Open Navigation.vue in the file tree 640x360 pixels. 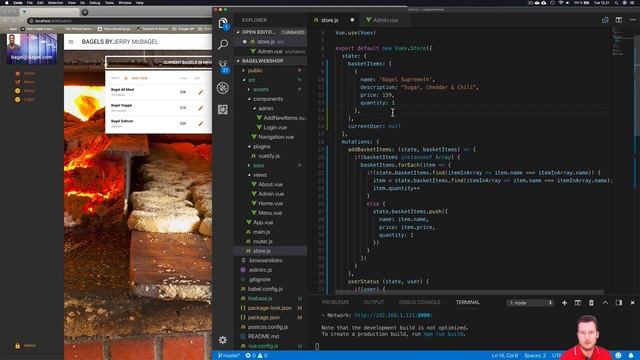pyautogui.click(x=273, y=137)
